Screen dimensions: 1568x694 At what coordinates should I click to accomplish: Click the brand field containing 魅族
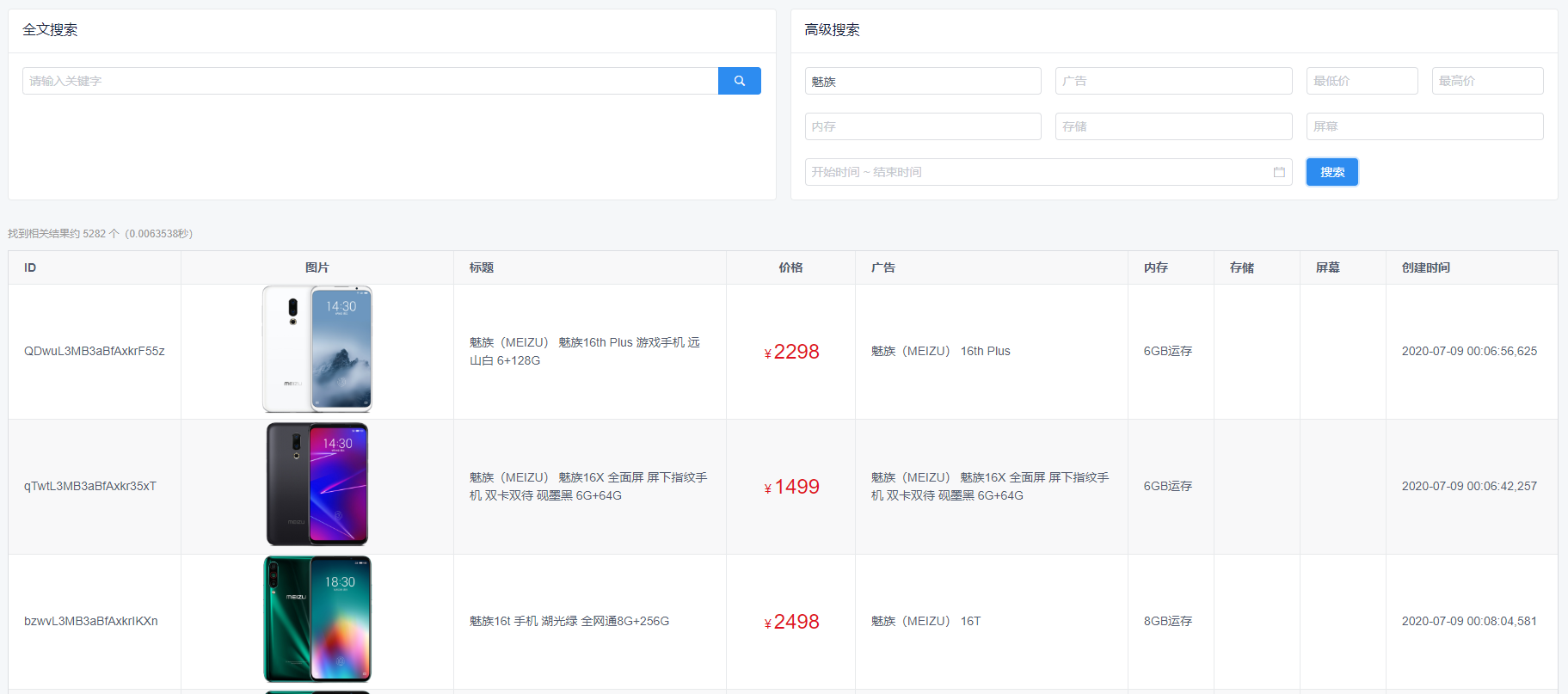[x=923, y=81]
